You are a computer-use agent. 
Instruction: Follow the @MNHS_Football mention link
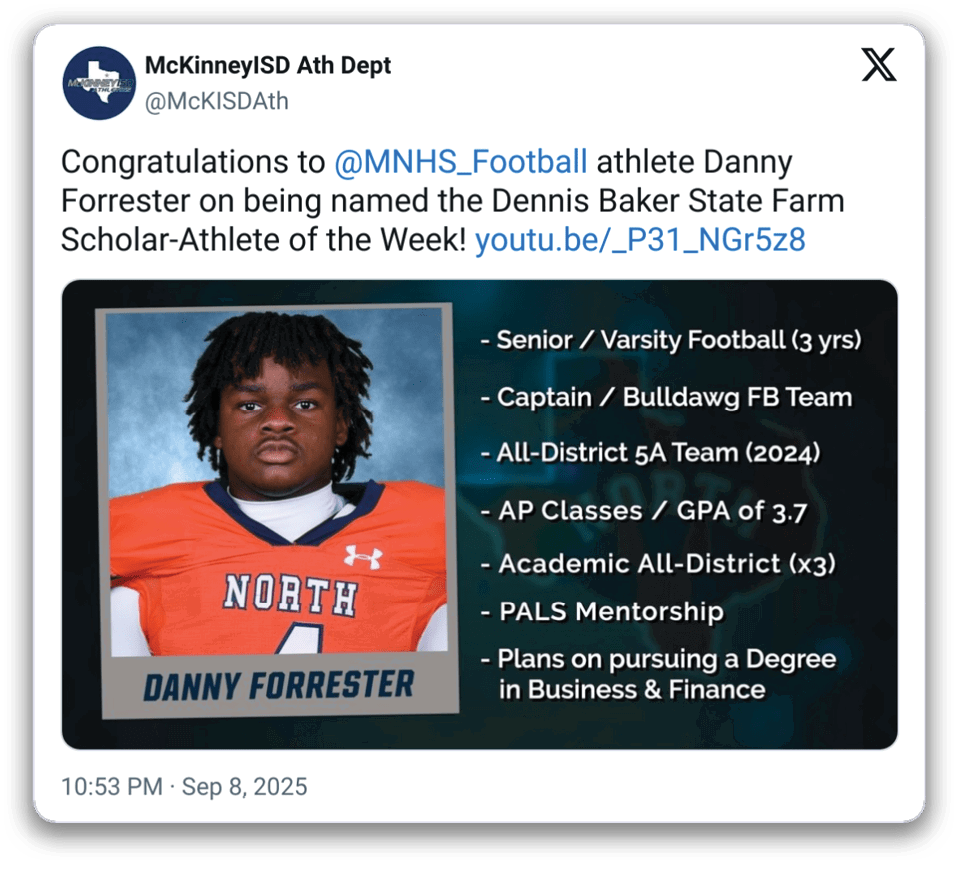460,162
